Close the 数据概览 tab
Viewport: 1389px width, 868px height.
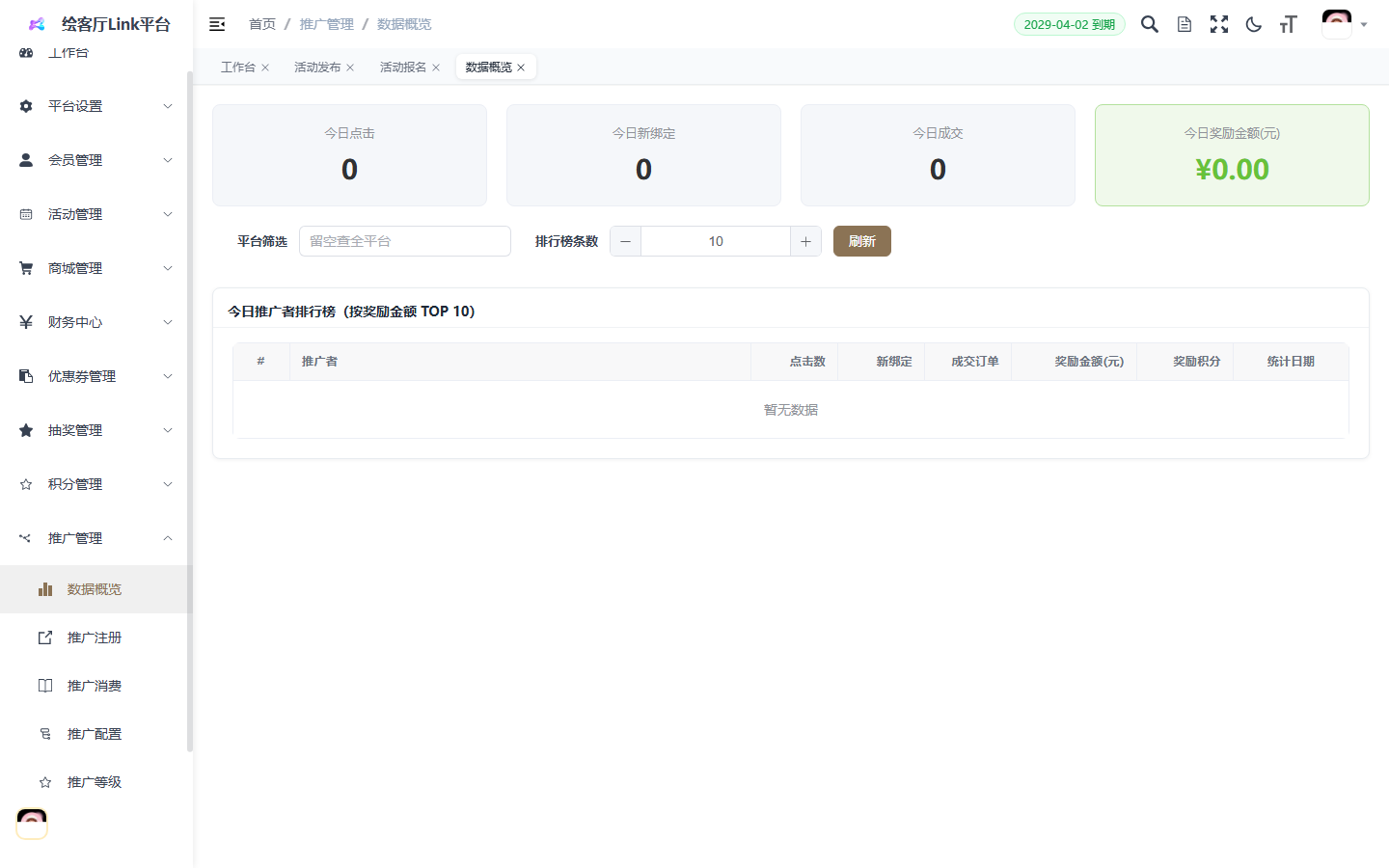pos(521,68)
